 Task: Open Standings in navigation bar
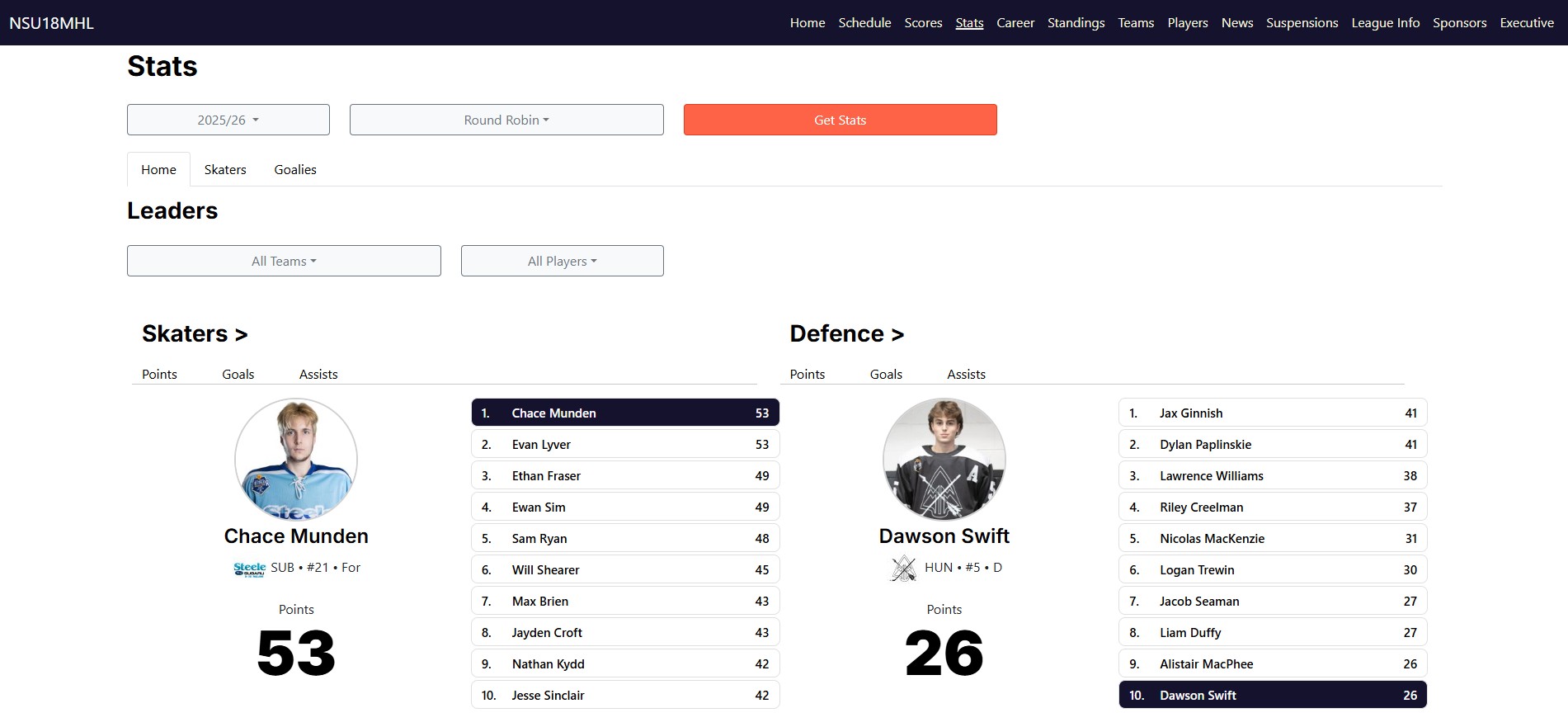tap(1076, 23)
